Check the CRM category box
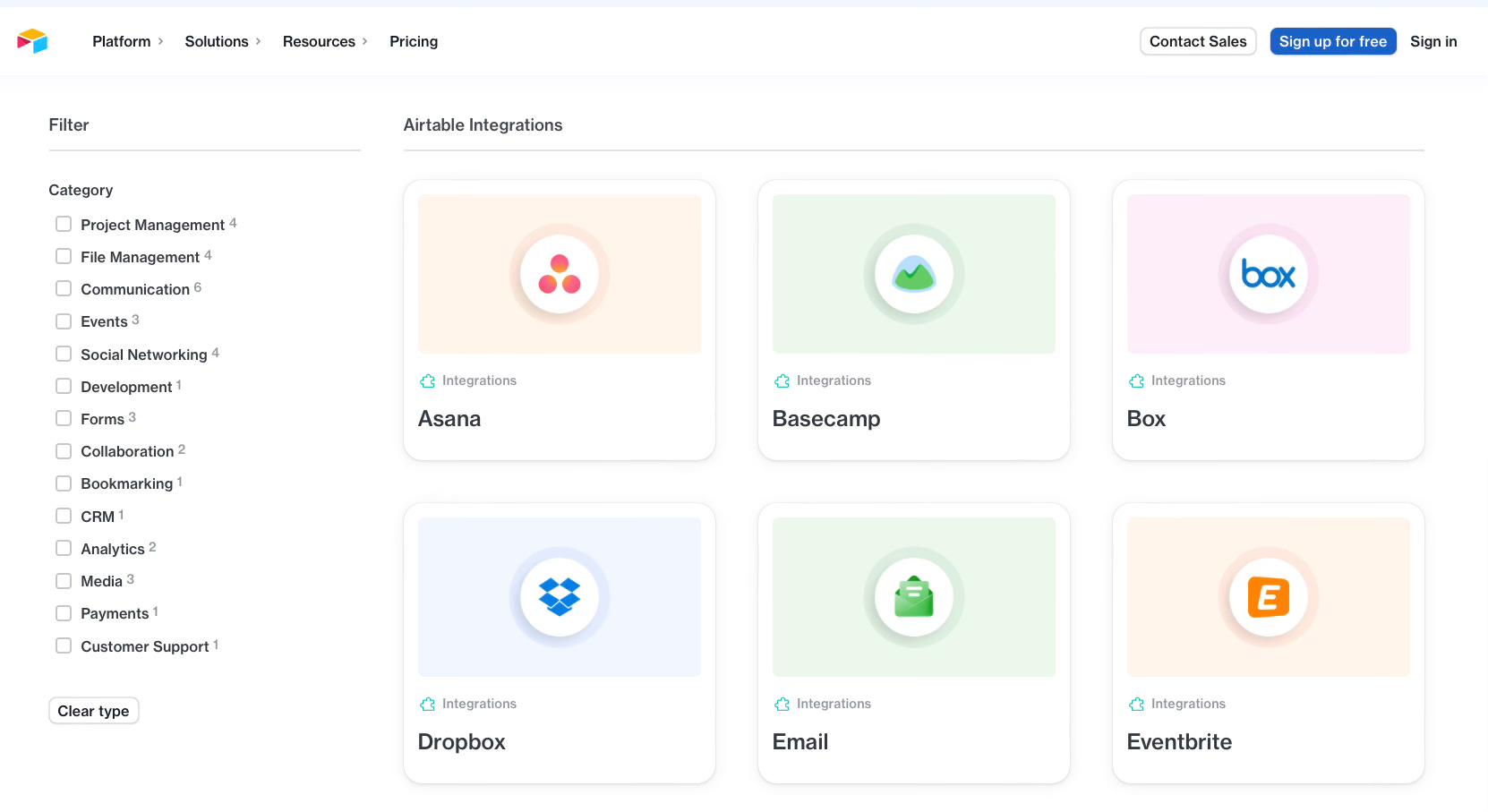 click(64, 516)
